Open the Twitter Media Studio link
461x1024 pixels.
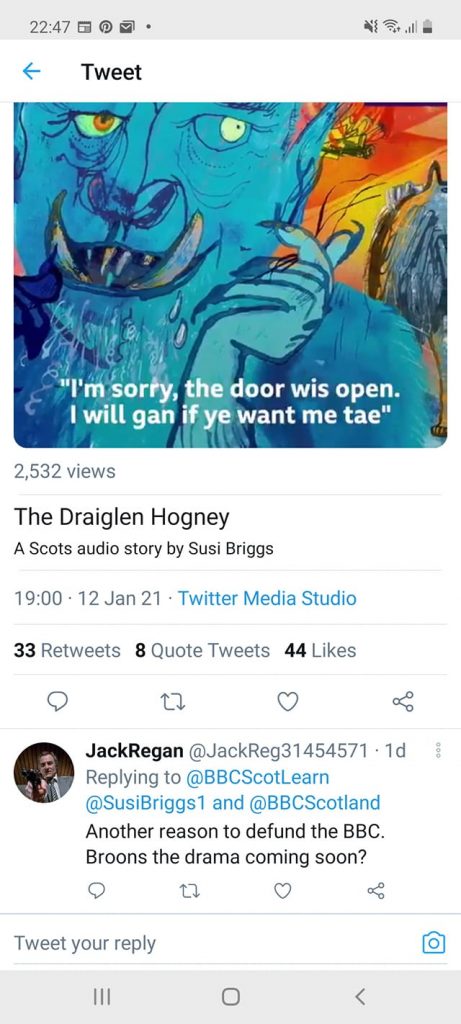[x=267, y=598]
